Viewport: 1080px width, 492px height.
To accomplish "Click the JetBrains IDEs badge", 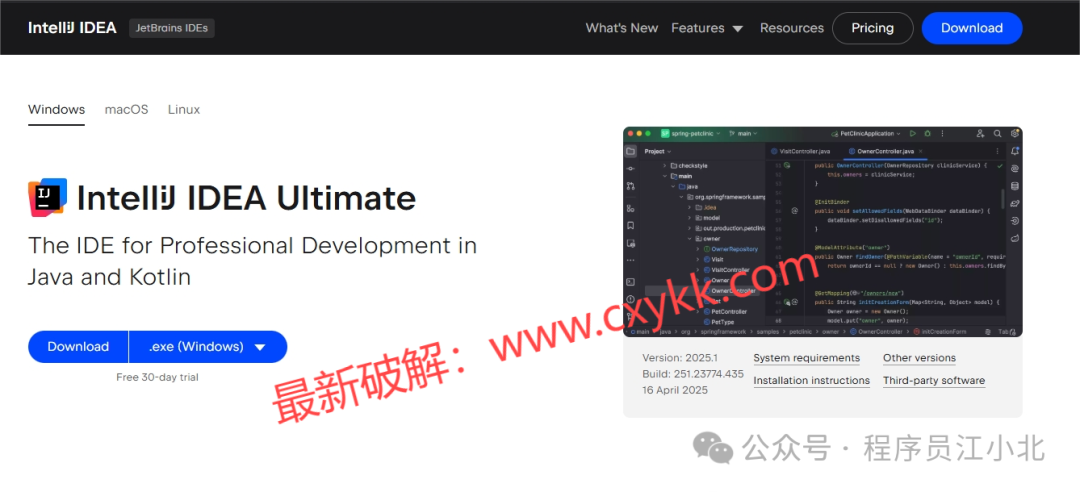I will click(172, 28).
